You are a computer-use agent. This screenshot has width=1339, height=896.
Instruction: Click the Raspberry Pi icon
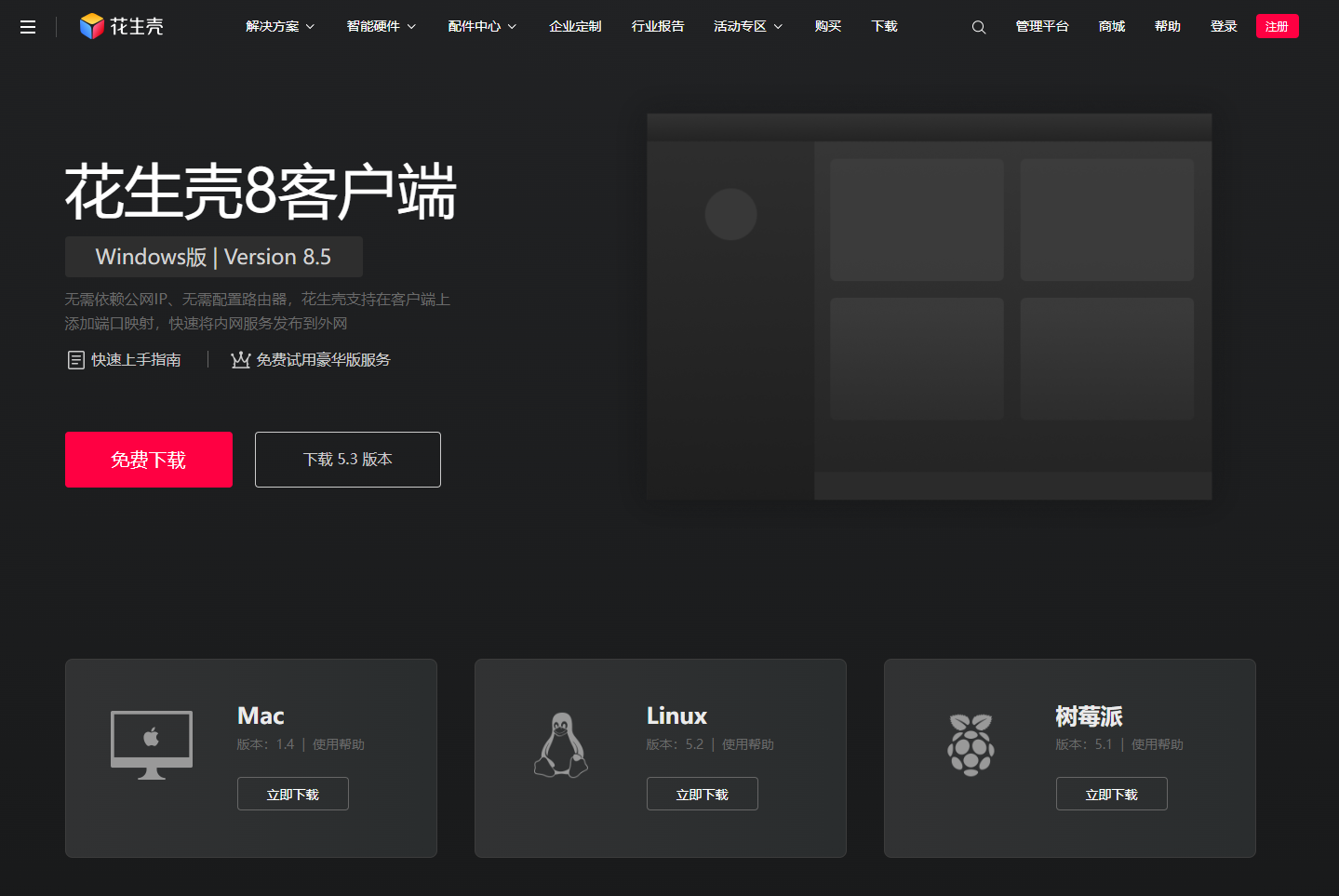point(971,744)
